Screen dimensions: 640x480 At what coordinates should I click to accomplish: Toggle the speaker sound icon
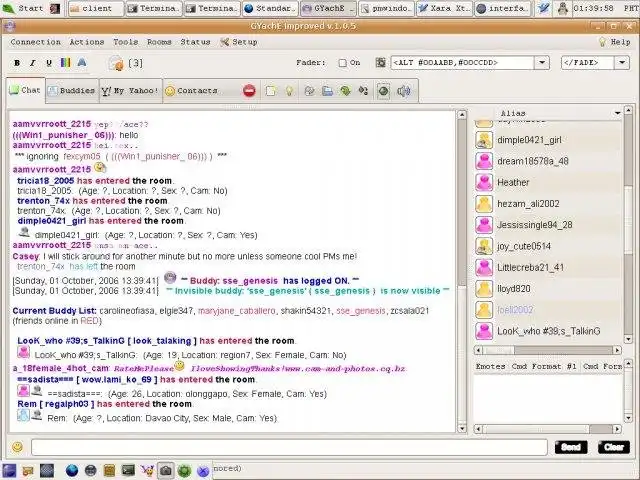coord(403,91)
